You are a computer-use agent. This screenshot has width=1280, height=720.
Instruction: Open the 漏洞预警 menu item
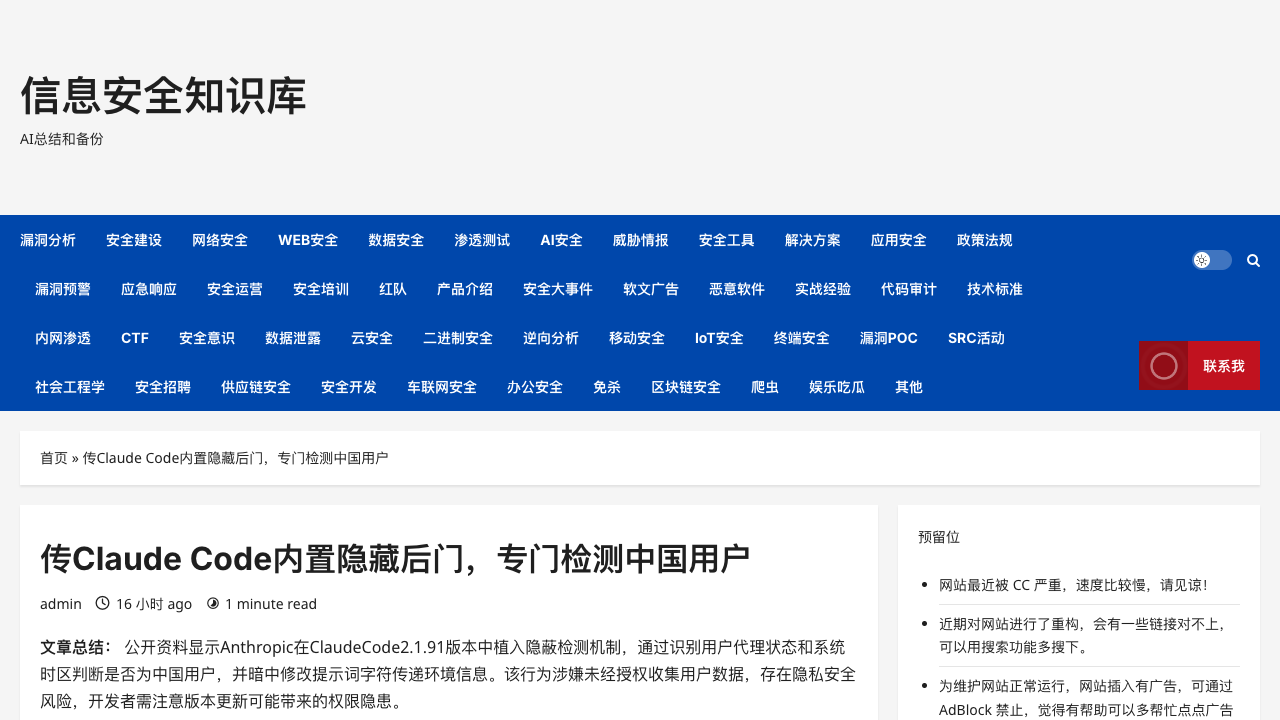(63, 289)
